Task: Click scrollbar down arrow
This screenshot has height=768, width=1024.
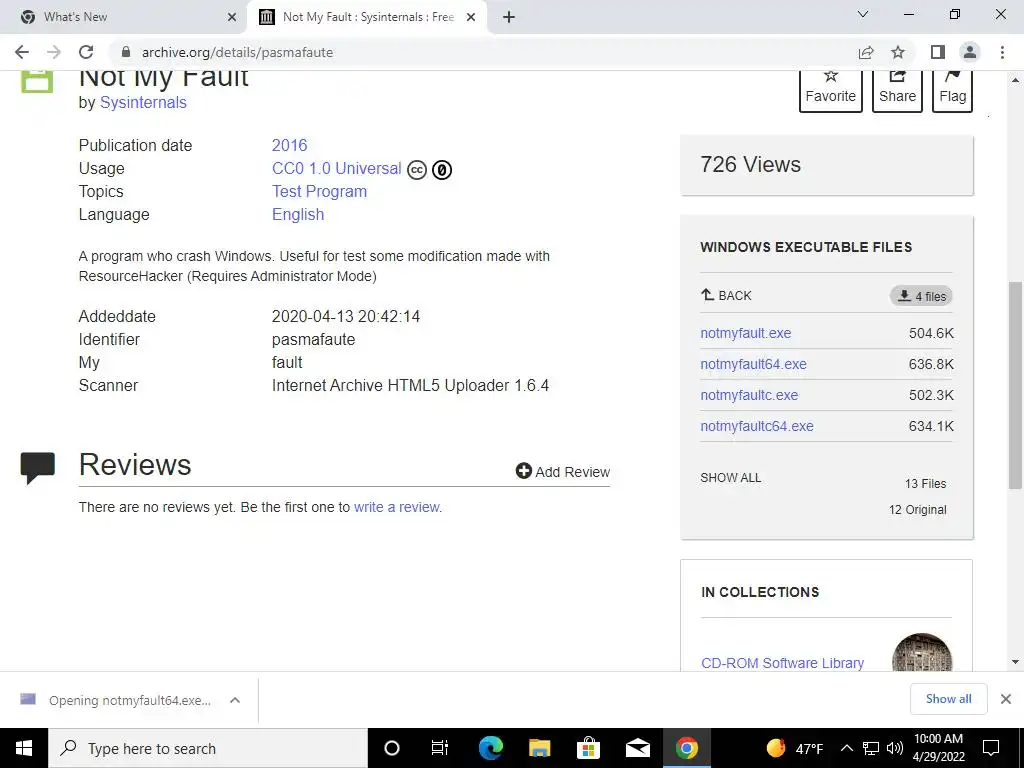Action: pos(1015,662)
